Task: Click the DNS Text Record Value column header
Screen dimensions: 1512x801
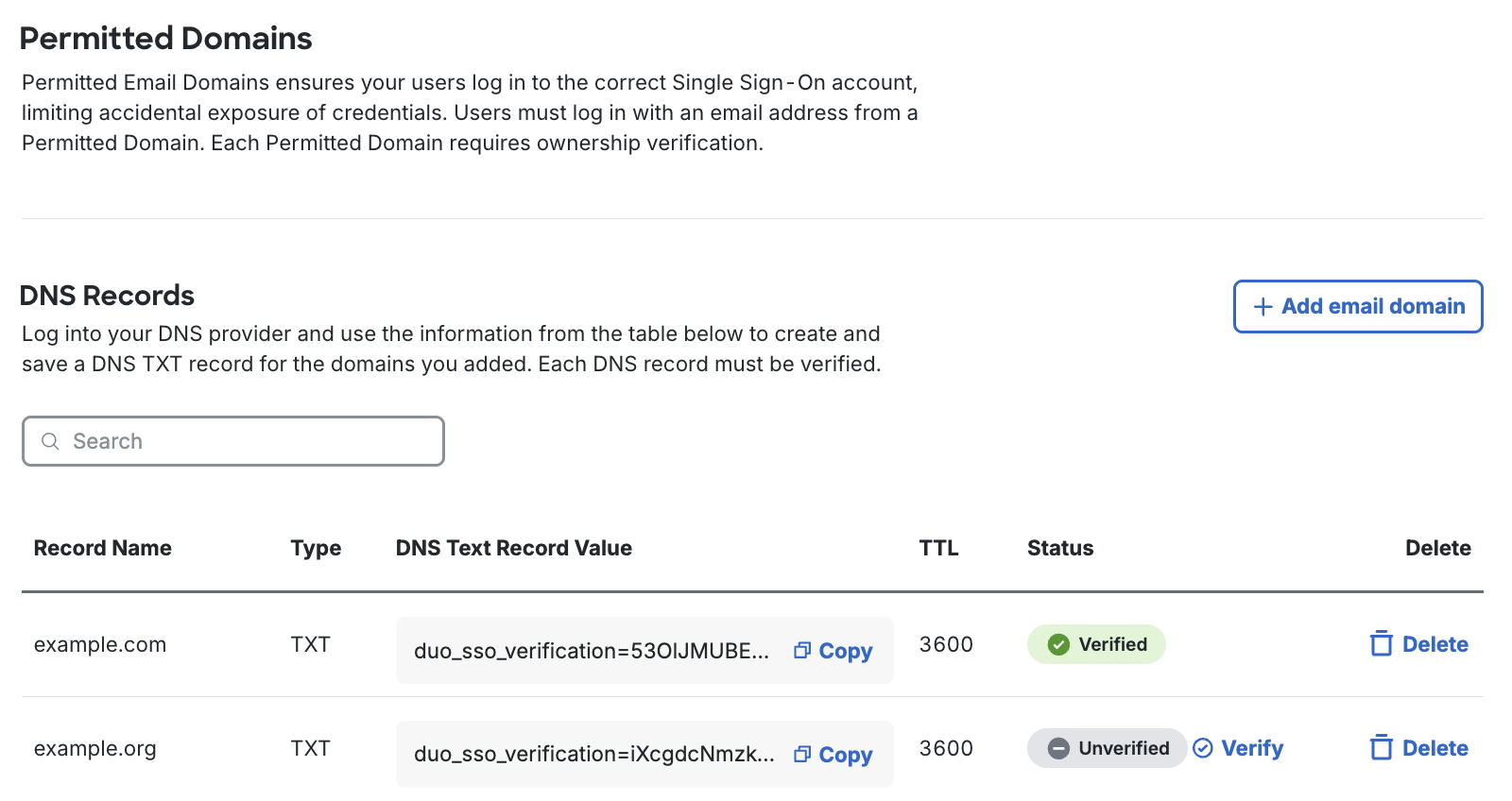Action: (x=513, y=548)
